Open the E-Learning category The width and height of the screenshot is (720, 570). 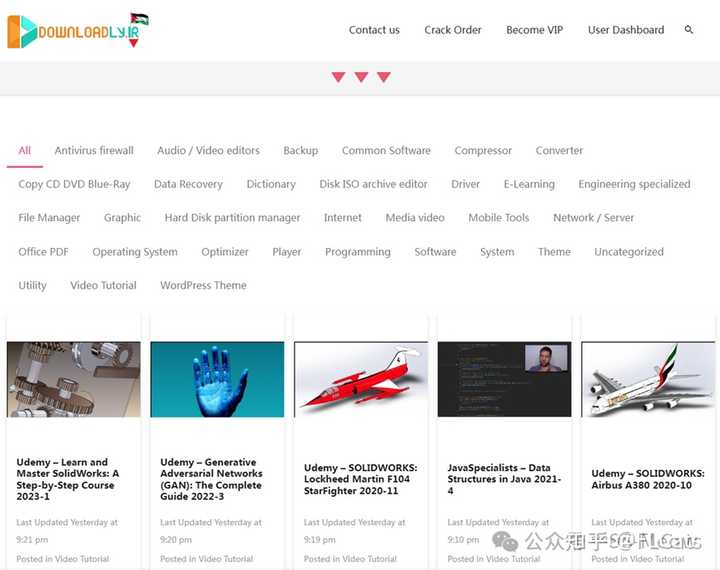tap(529, 184)
